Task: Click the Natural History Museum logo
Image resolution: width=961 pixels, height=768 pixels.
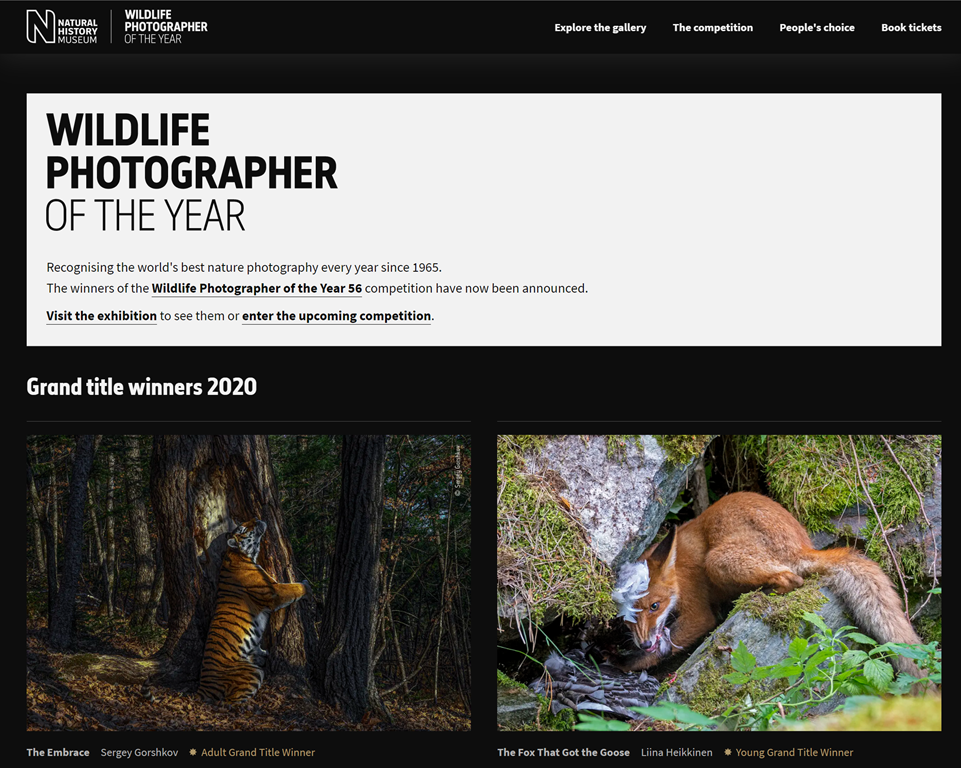Action: (62, 27)
